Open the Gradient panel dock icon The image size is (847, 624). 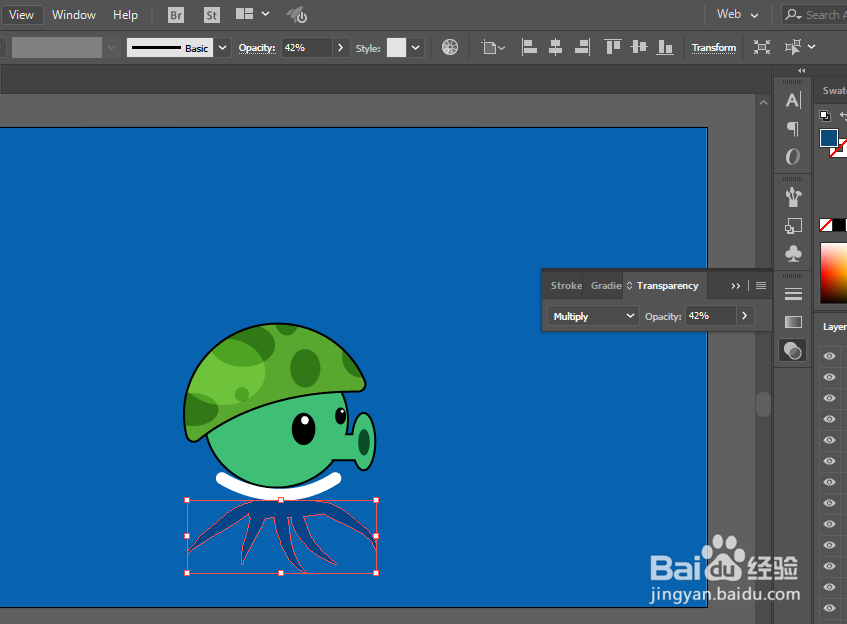[x=793, y=322]
